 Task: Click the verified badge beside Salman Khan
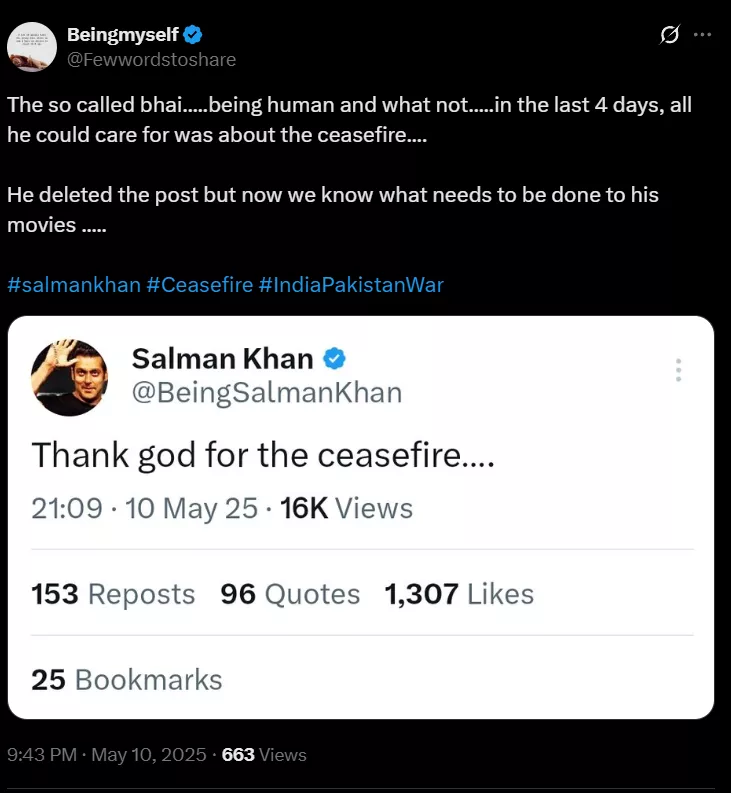[335, 358]
